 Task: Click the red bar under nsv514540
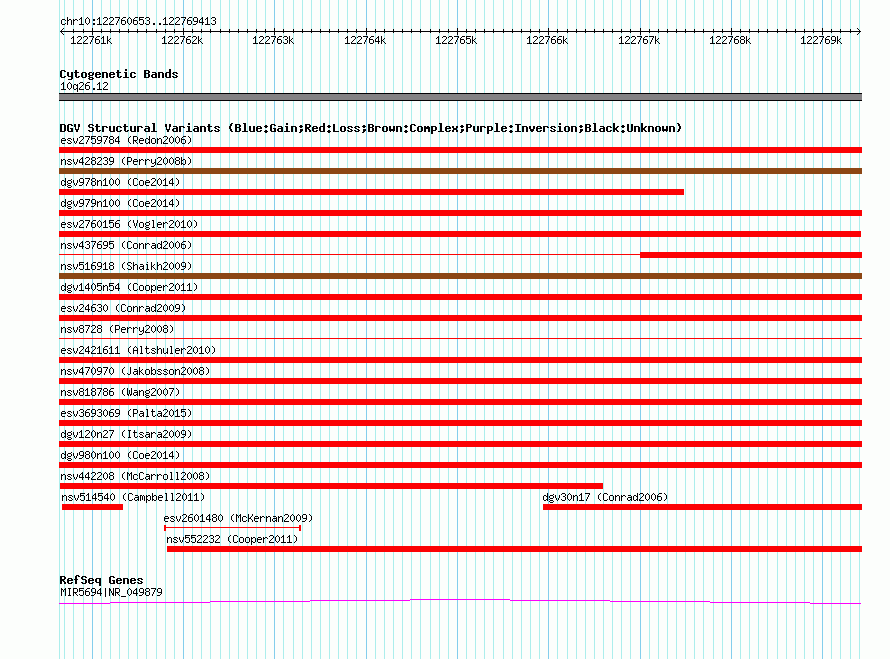[x=93, y=507]
